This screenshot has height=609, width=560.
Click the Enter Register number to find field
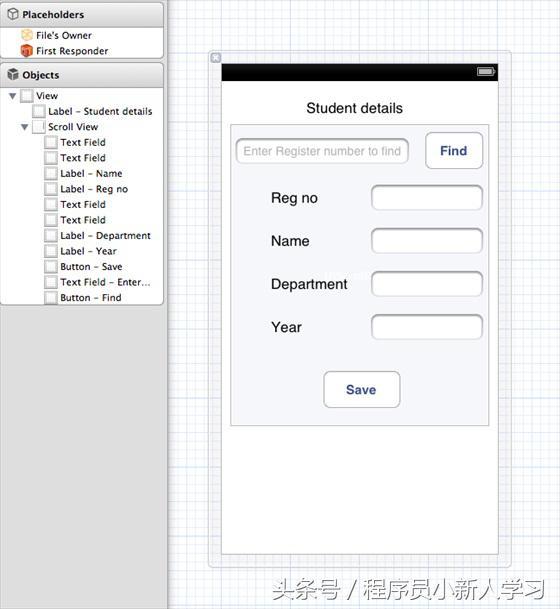(x=322, y=151)
